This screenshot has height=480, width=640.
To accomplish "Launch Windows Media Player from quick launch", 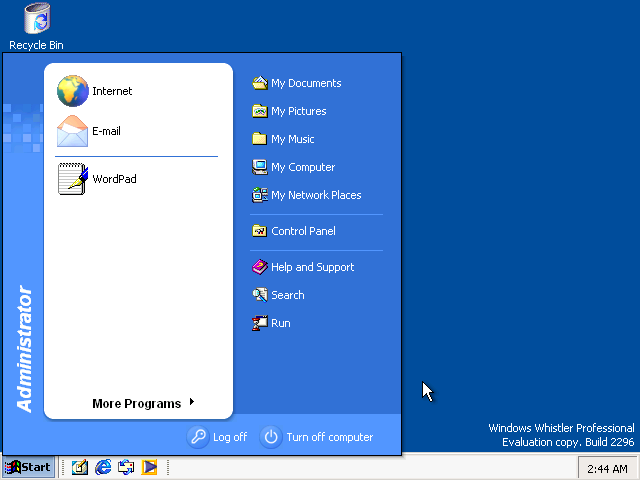I will tap(149, 467).
